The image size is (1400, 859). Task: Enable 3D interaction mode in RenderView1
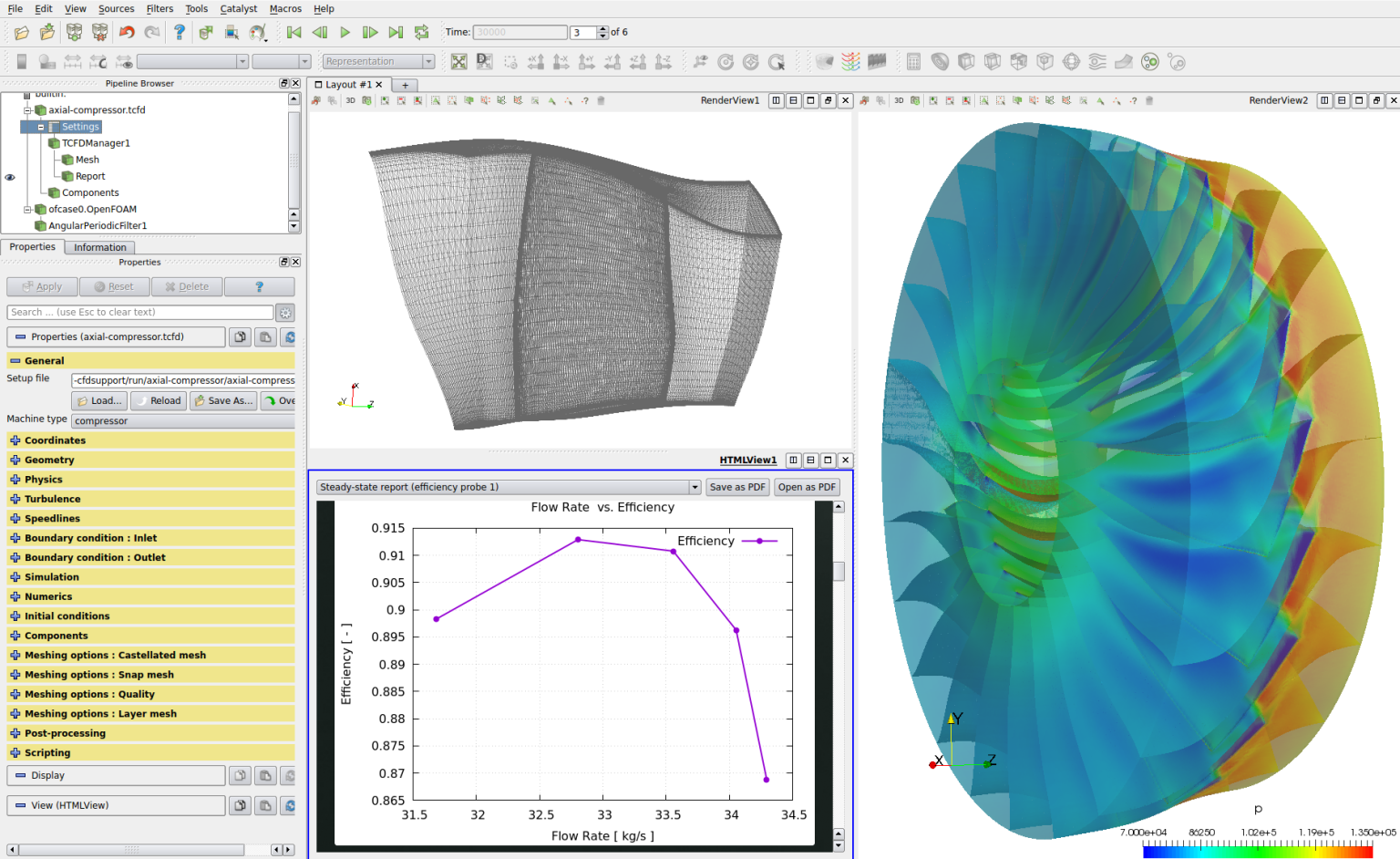coord(350,100)
